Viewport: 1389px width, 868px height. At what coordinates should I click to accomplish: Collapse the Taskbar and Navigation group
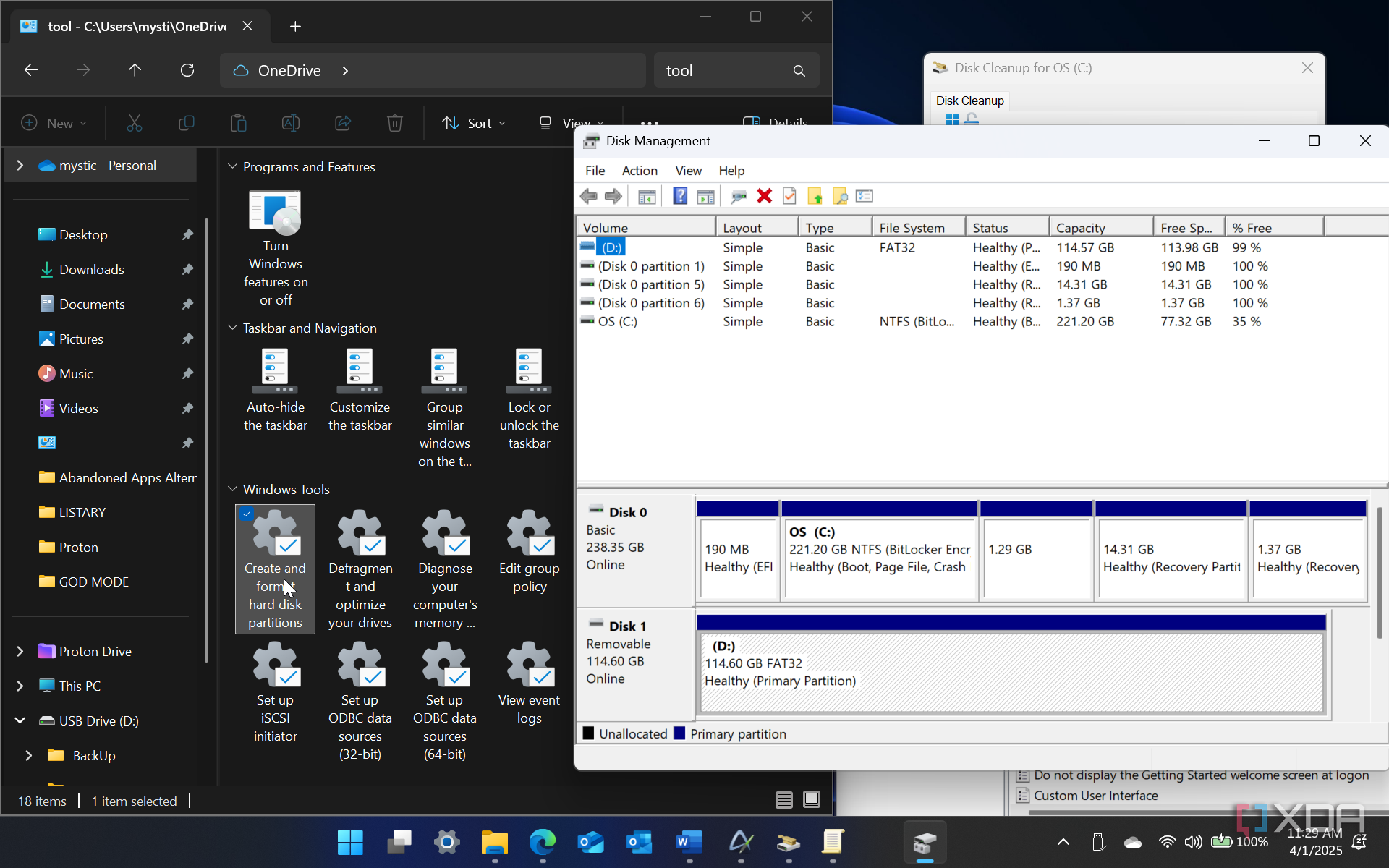coord(233,328)
